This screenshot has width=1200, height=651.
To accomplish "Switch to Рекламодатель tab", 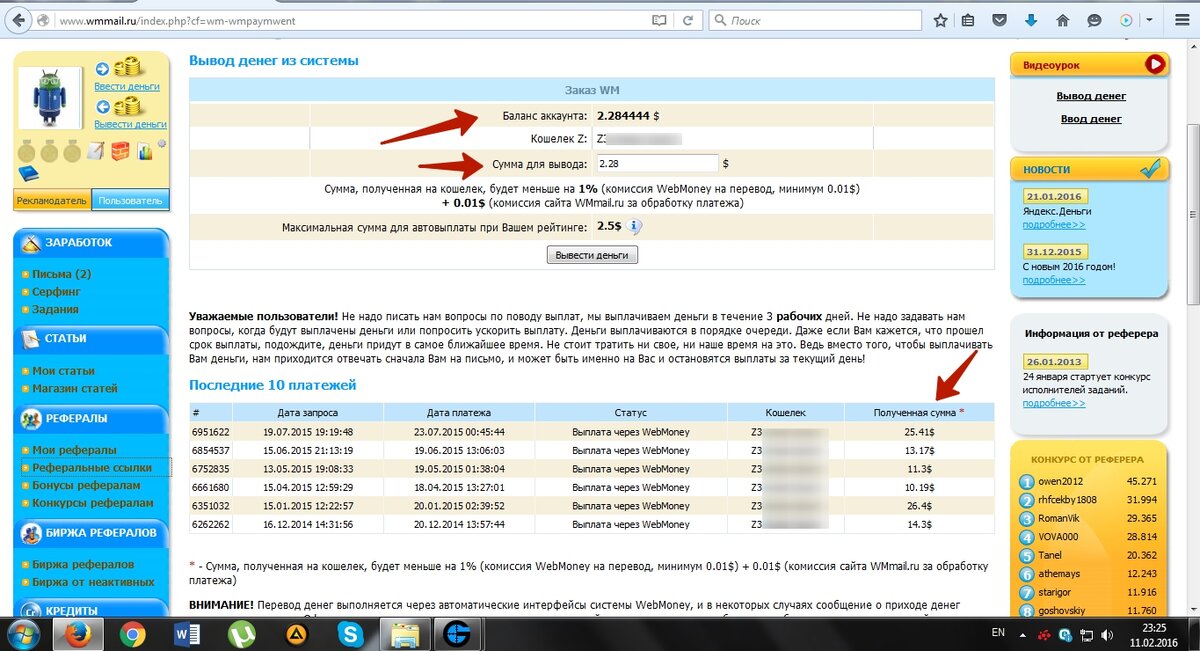I will click(52, 200).
